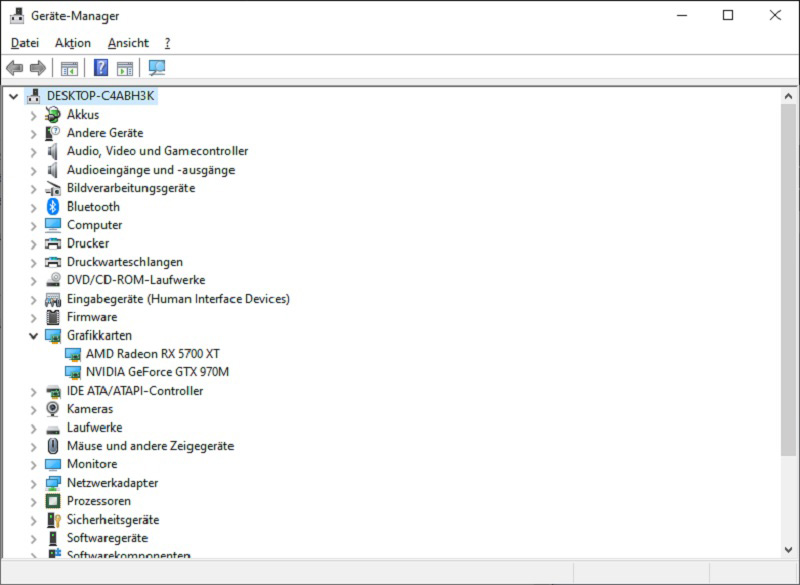Select the Bildverarbeitungsgeräte entry
This screenshot has height=585, width=800.
(131, 188)
